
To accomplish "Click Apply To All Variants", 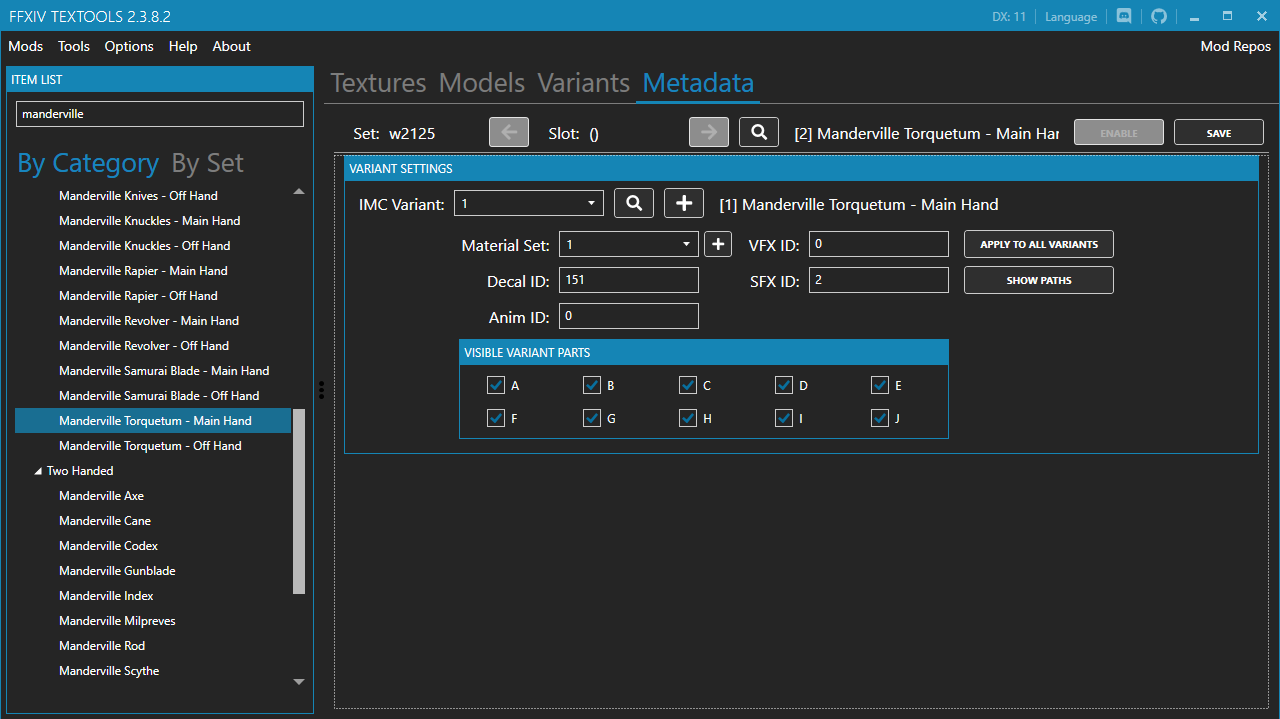I will (x=1039, y=244).
